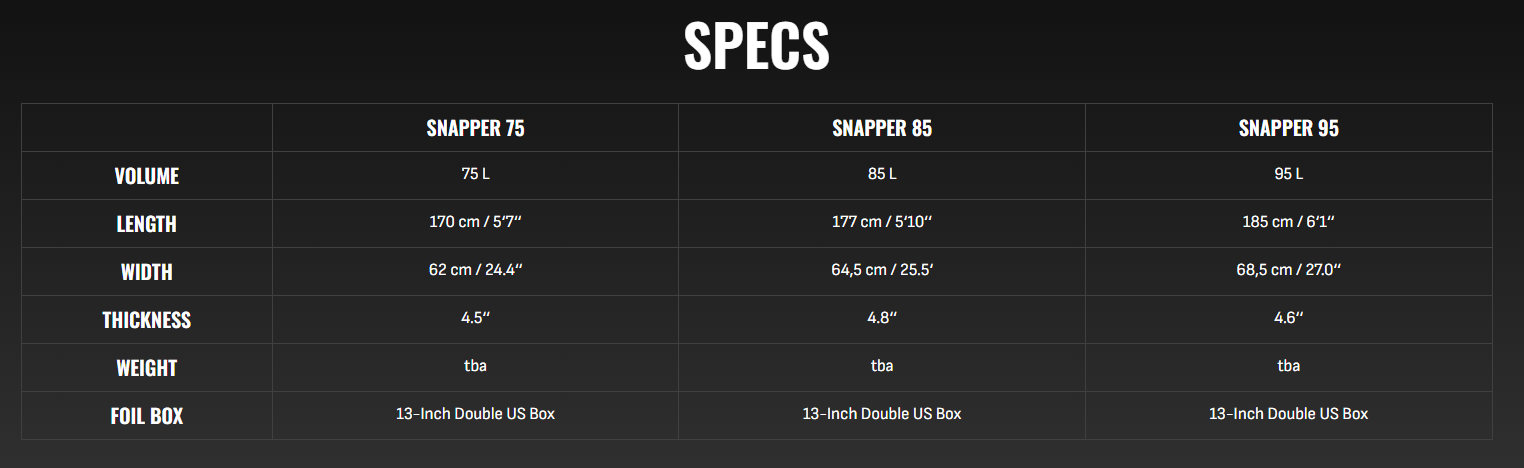Click the Foil Box row label
This screenshot has width=1524, height=468.
(147, 416)
